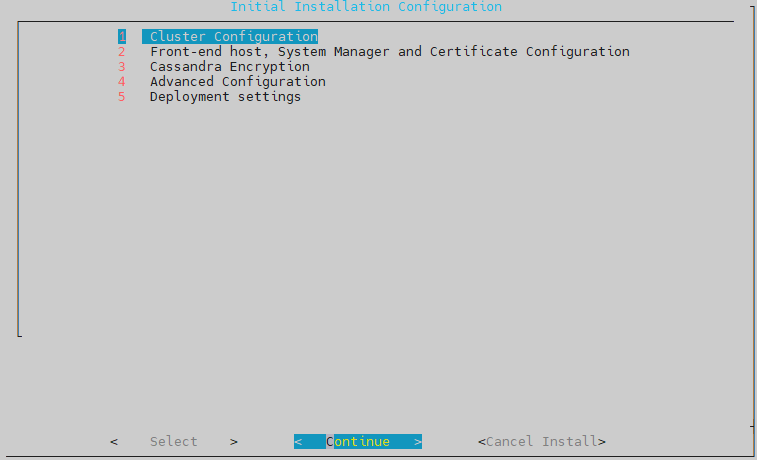This screenshot has height=460, width=757.
Task: Select the Cluster Configuration menu entry
Action: point(233,37)
